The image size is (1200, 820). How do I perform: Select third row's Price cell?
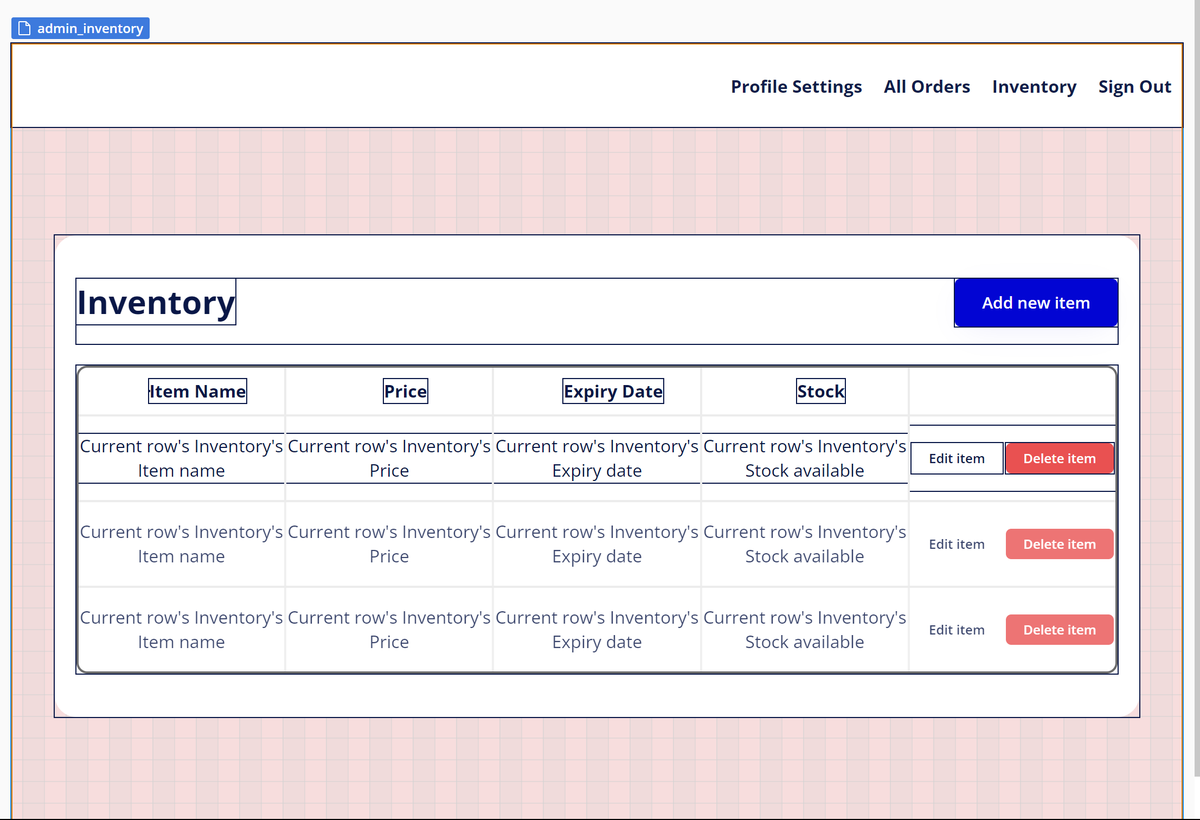(389, 630)
